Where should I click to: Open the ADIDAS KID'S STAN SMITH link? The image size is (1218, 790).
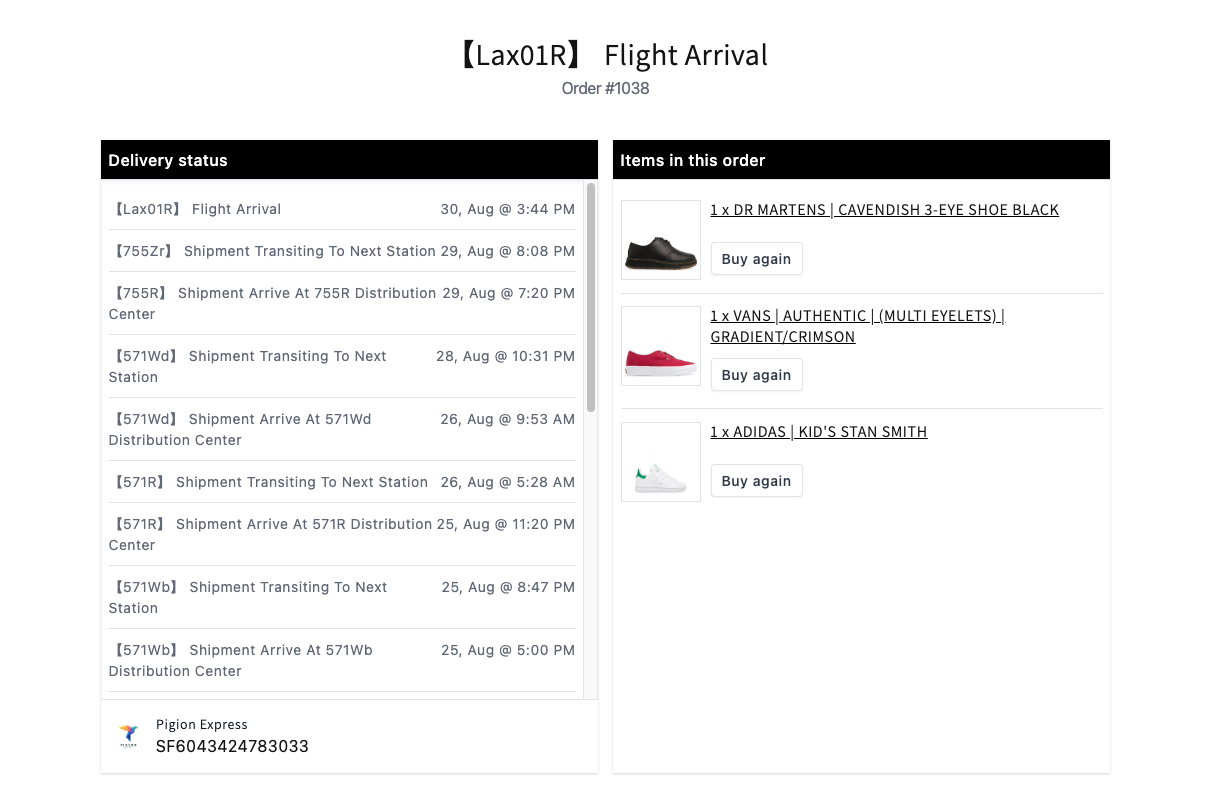(x=818, y=432)
